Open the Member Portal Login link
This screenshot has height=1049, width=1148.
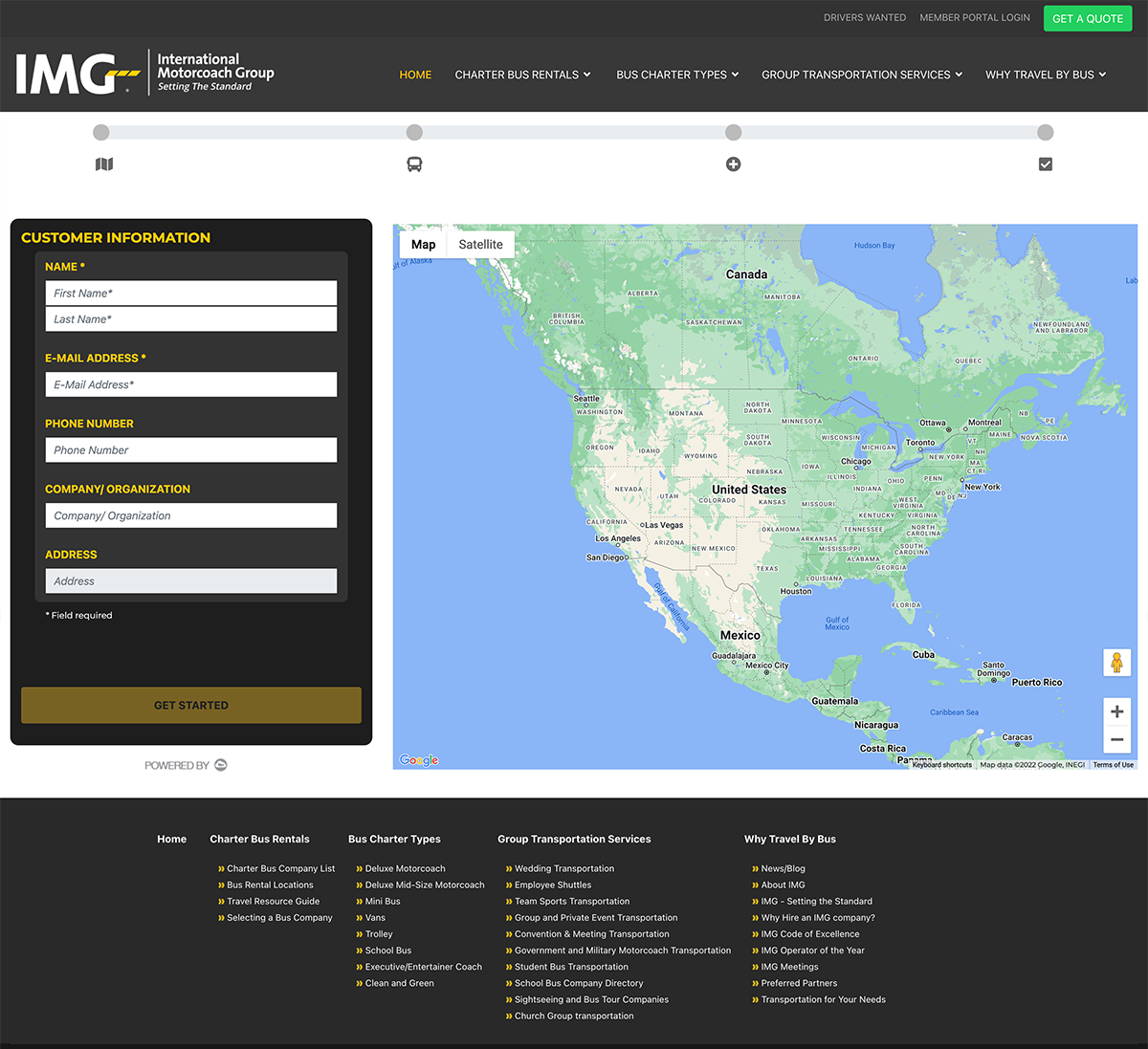point(975,17)
